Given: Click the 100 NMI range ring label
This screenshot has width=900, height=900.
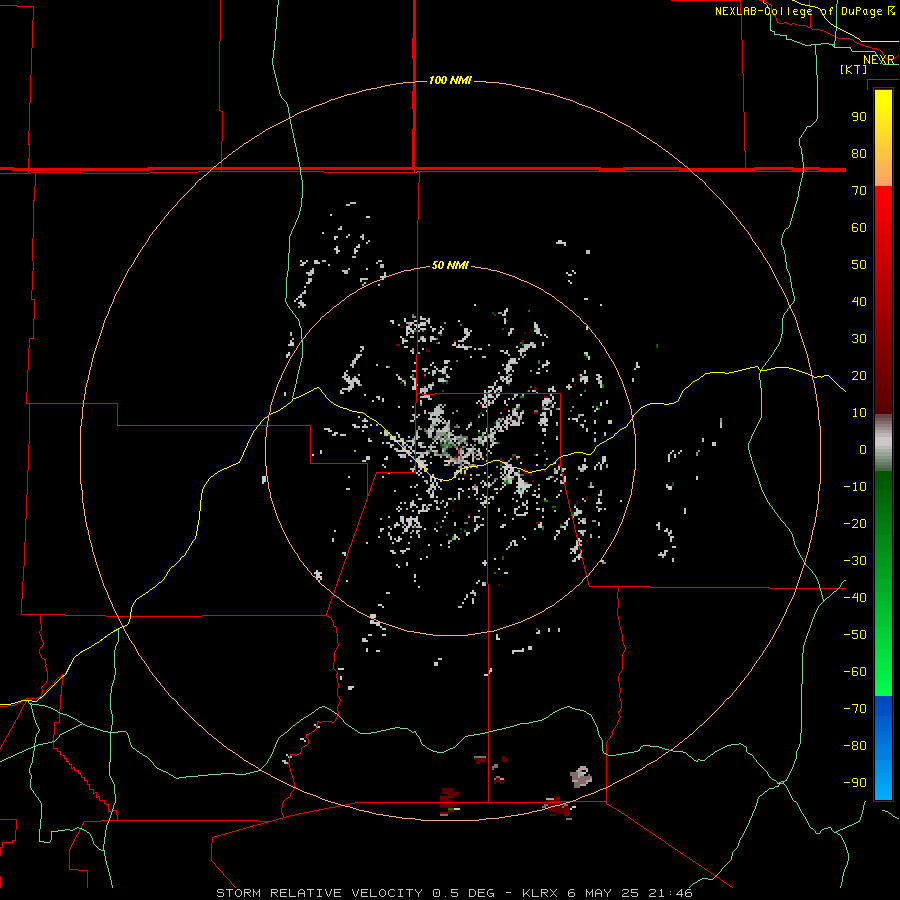Looking at the screenshot, I should pyautogui.click(x=450, y=80).
